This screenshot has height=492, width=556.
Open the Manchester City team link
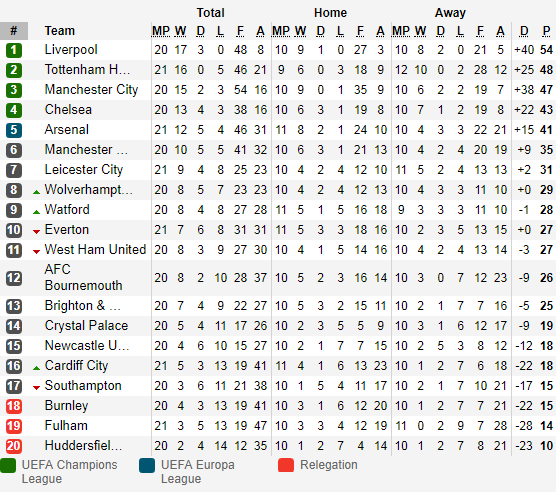click(x=91, y=90)
